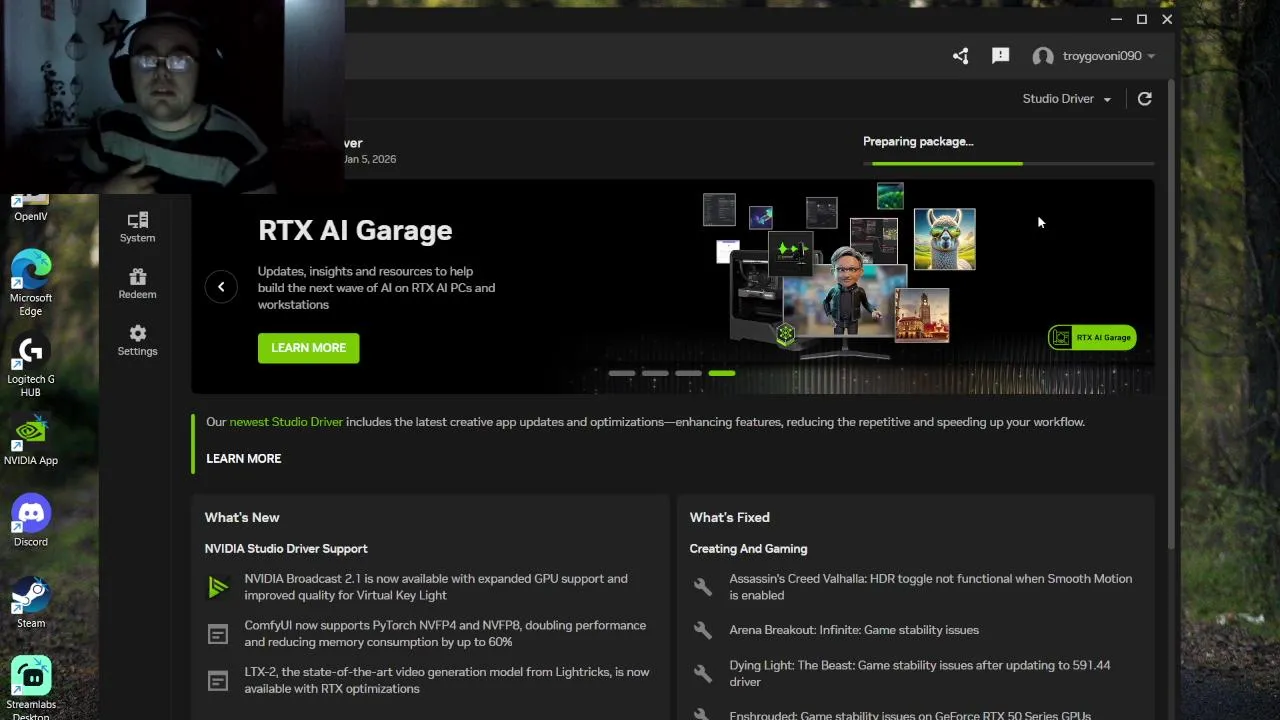Click the RTX AI Garage badge
The width and height of the screenshot is (1280, 720).
click(1092, 337)
